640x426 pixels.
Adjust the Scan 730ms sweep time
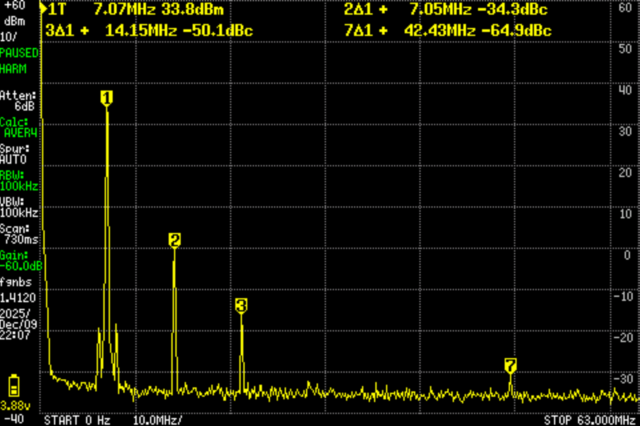pyautogui.click(x=19, y=235)
